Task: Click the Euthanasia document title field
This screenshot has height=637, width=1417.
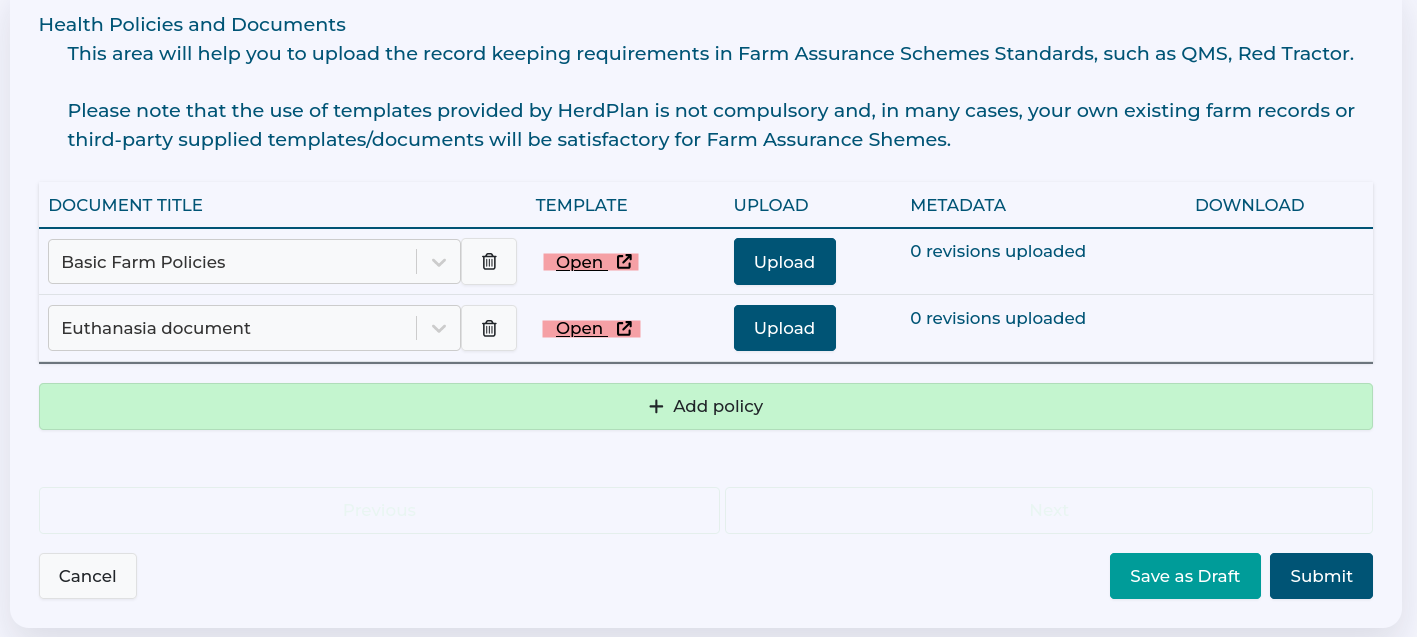Action: [x=230, y=328]
